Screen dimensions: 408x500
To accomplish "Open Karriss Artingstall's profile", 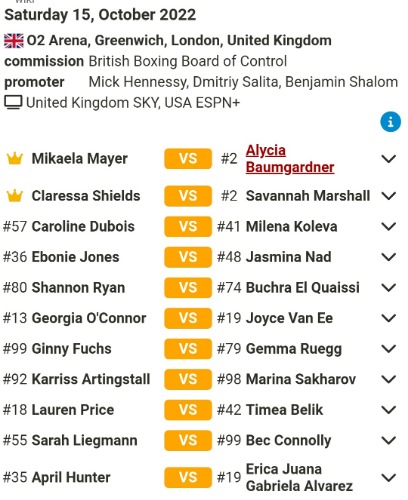I will tap(91, 379).
